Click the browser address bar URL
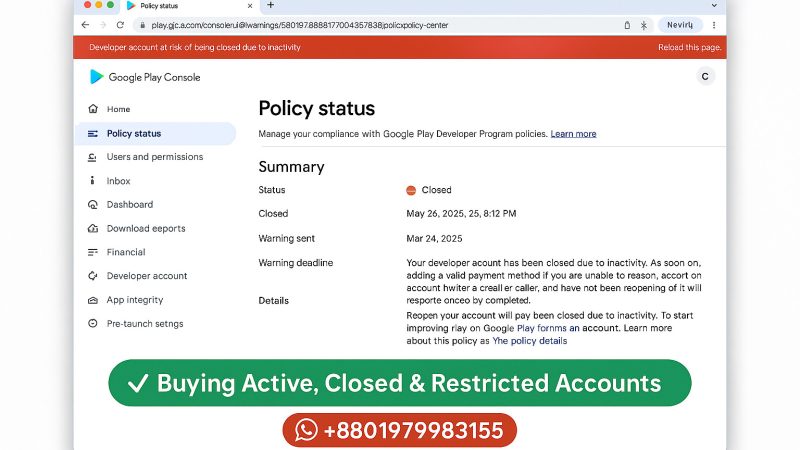 pos(299,25)
